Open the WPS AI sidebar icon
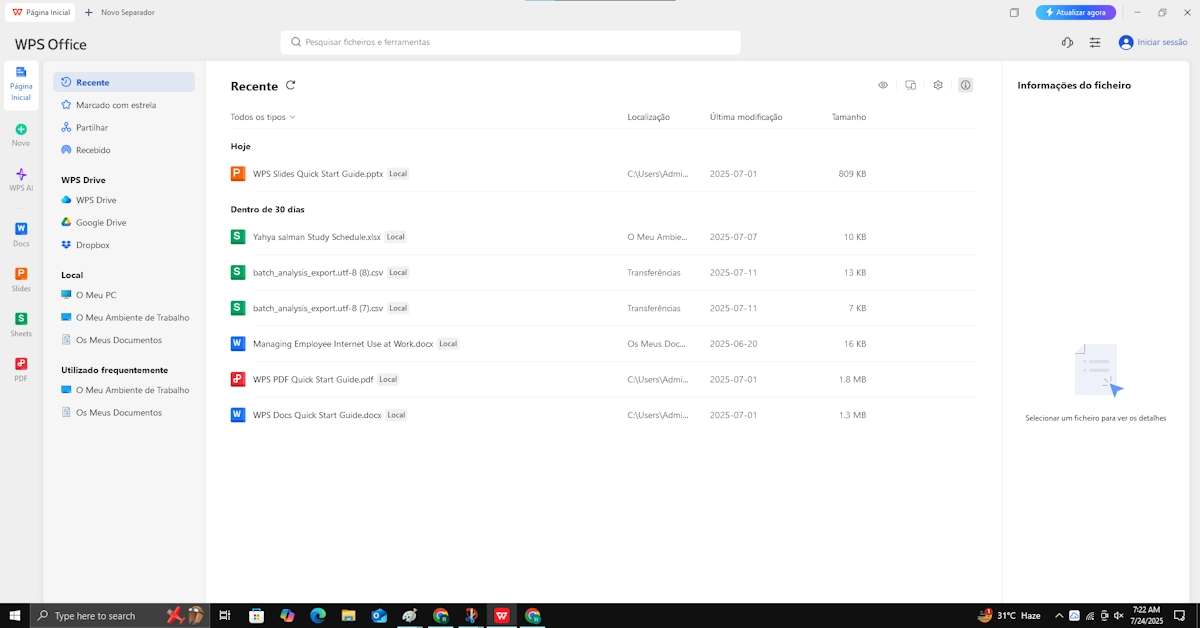The image size is (1200, 628). pyautogui.click(x=21, y=175)
